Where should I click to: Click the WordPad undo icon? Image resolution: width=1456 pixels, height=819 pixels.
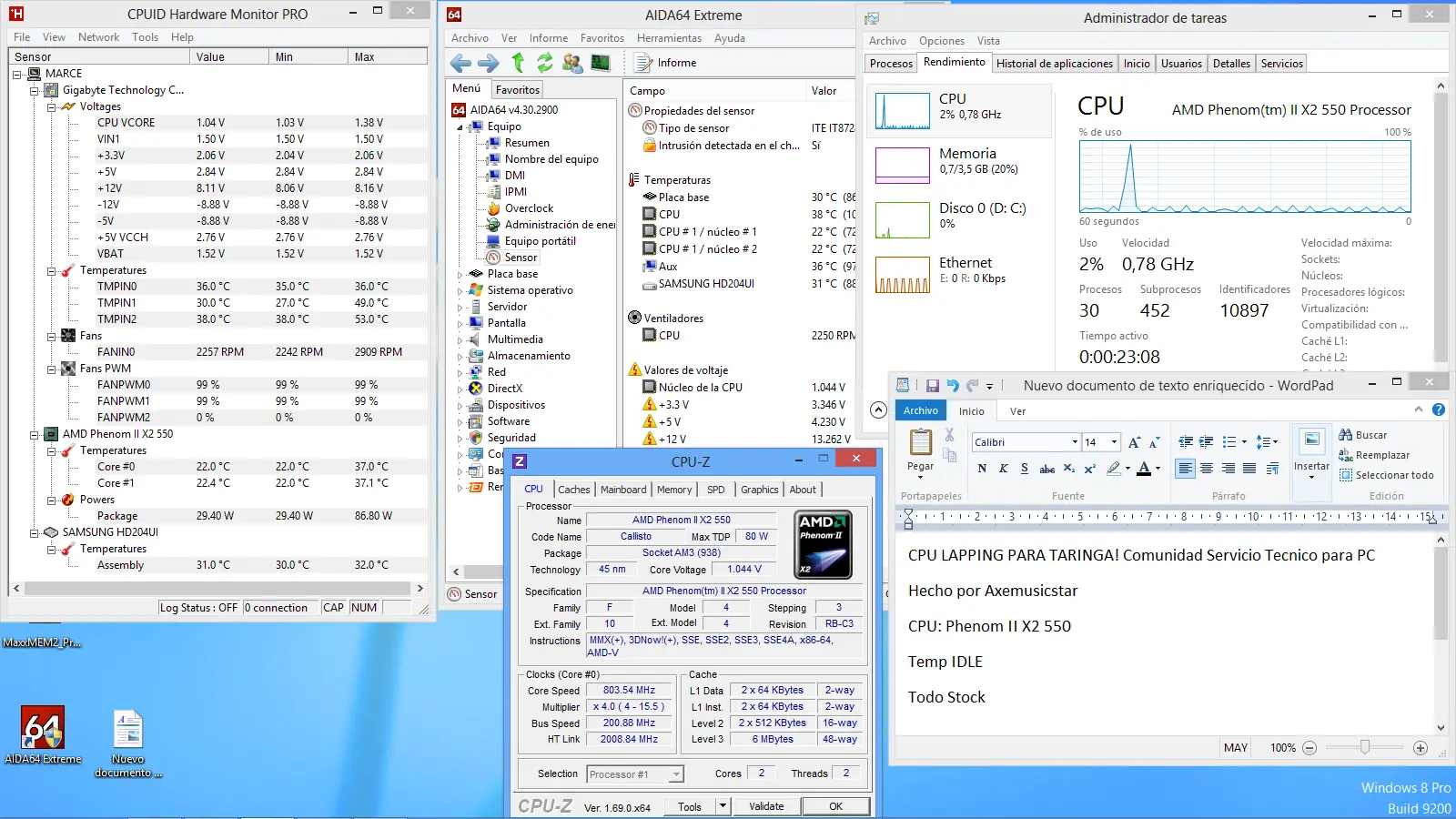point(953,386)
